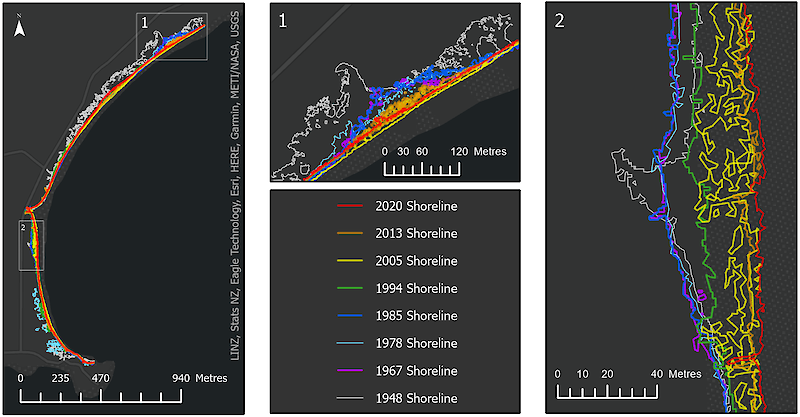800x417 pixels.
Task: Click the '1994 Shoreline' legend label
Action: coord(416,288)
